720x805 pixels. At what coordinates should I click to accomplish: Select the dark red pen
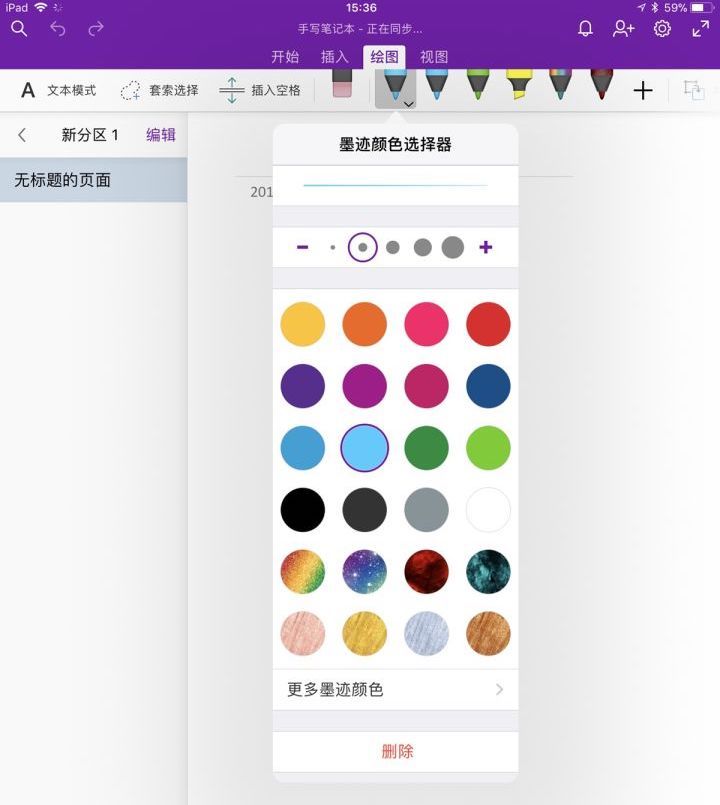pyautogui.click(x=601, y=84)
